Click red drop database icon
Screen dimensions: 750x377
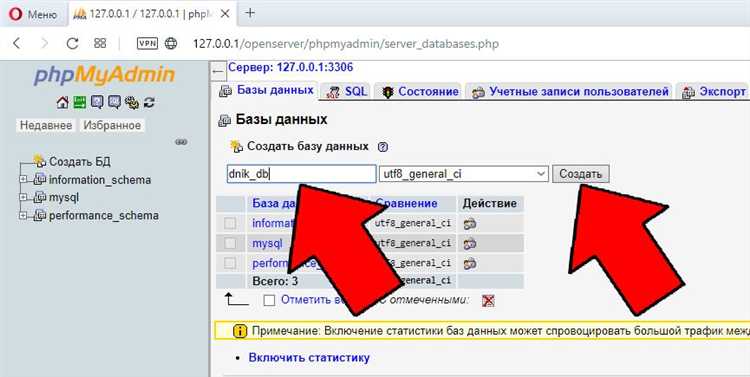(x=488, y=301)
